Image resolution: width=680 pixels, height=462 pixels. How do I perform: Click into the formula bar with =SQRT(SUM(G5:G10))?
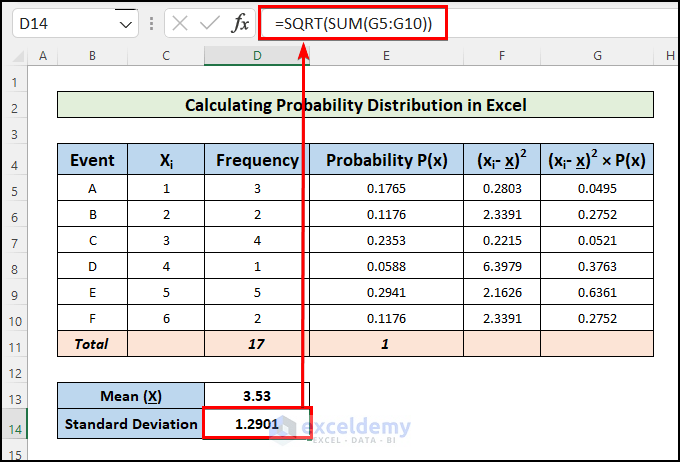(x=353, y=23)
